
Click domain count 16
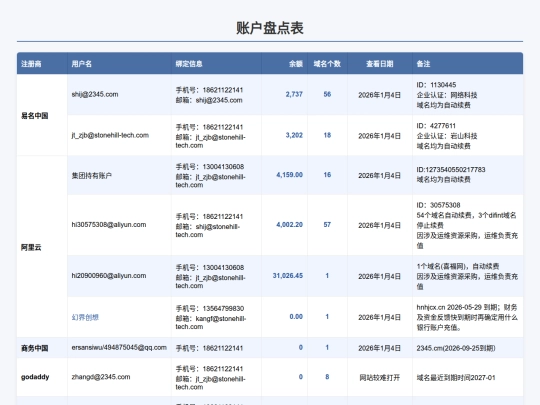(327, 175)
